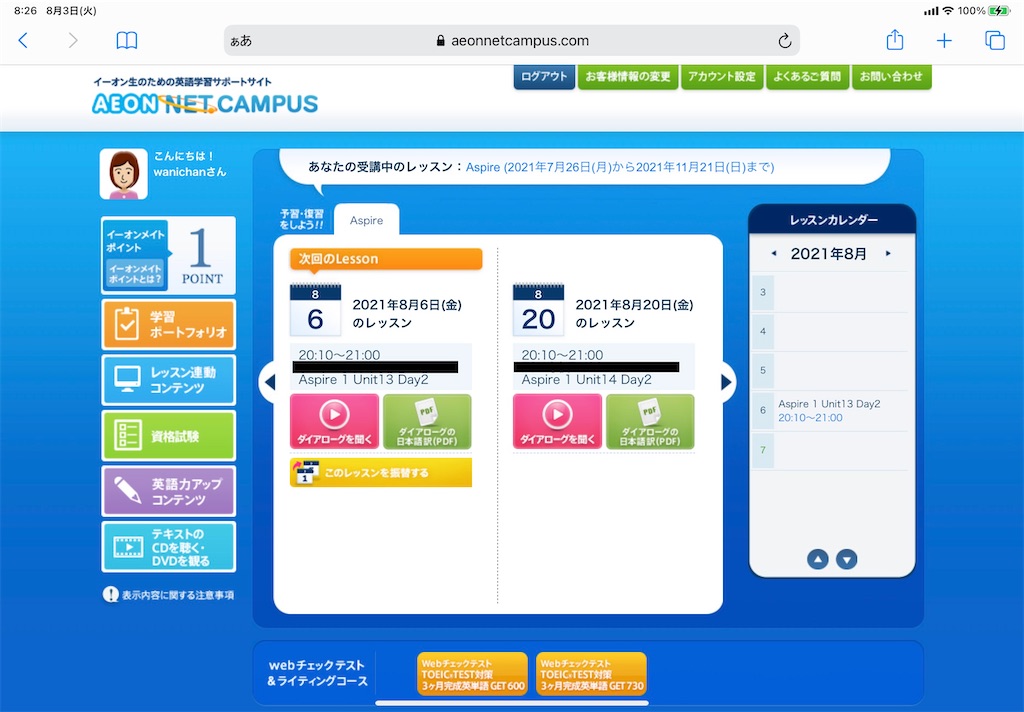
Task: Open 英語力アップコンテンツ in the sidebar
Action: [168, 491]
